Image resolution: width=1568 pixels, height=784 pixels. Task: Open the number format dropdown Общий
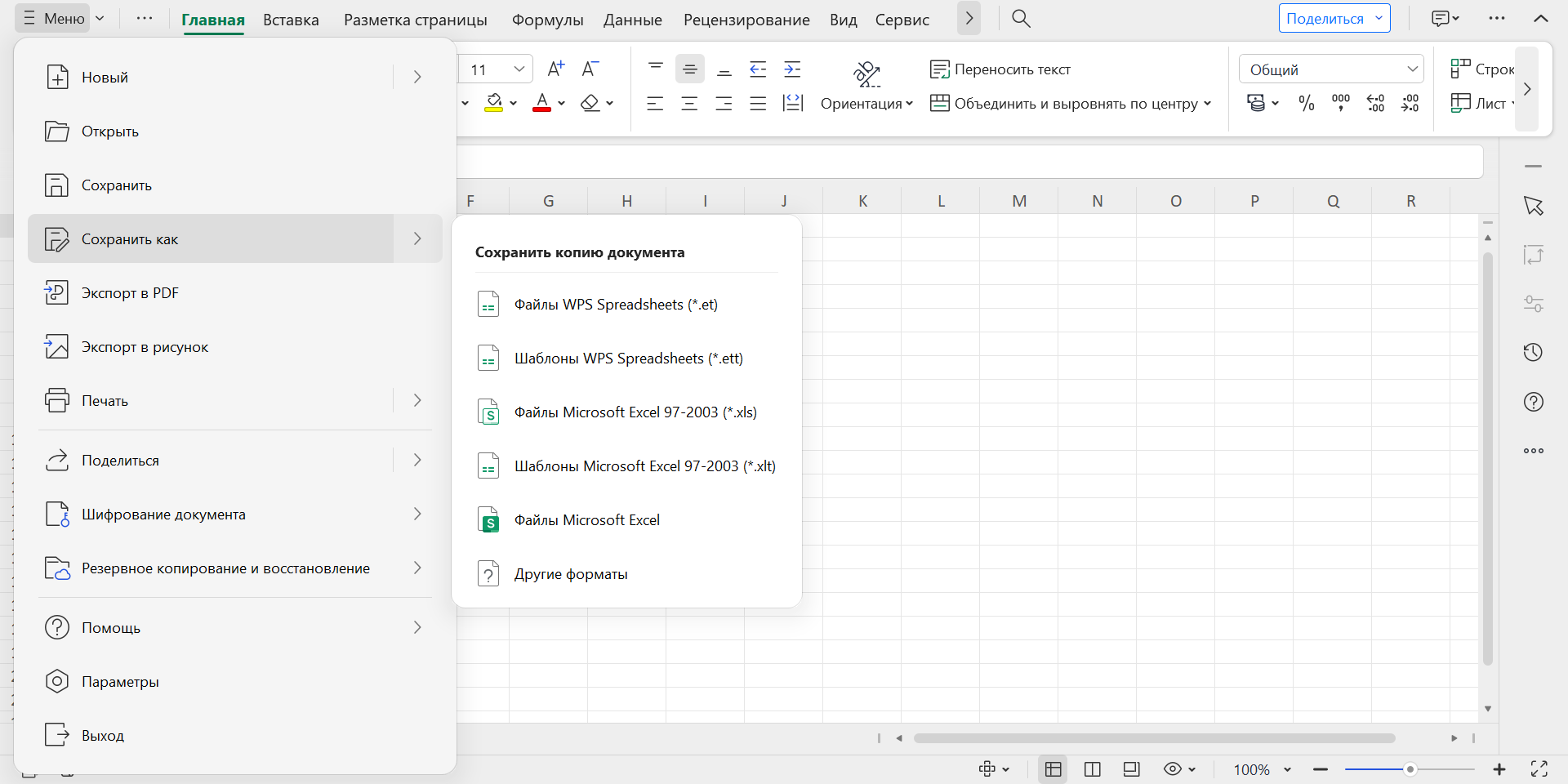click(x=1331, y=69)
